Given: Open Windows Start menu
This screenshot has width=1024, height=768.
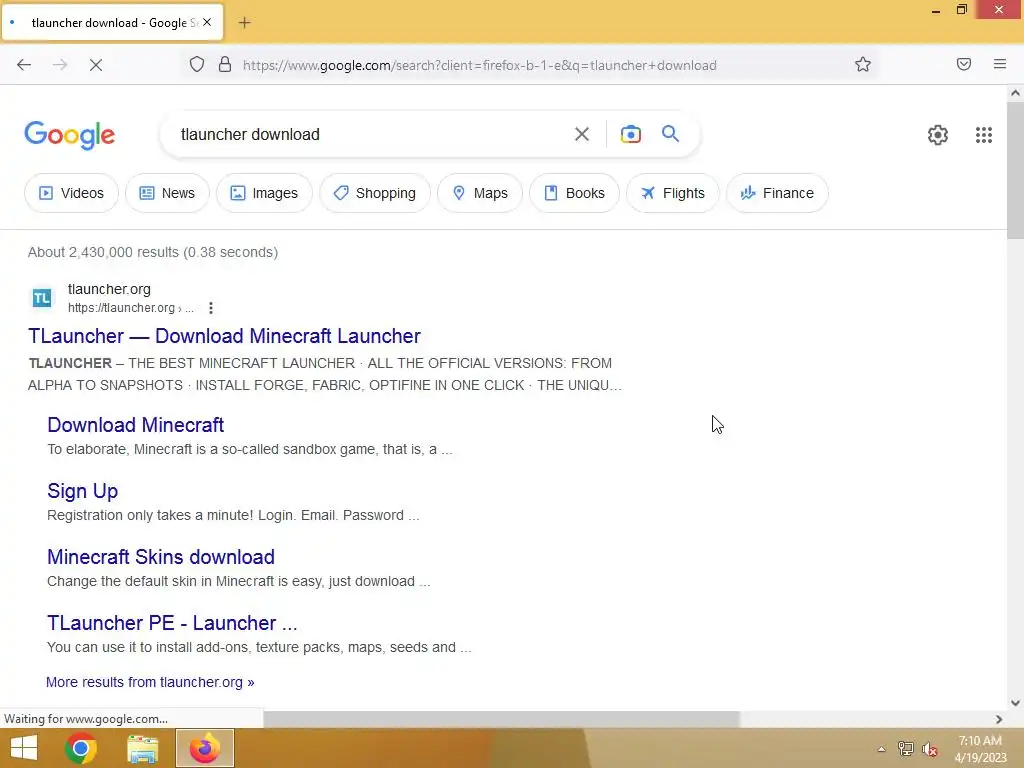Looking at the screenshot, I should point(24,748).
